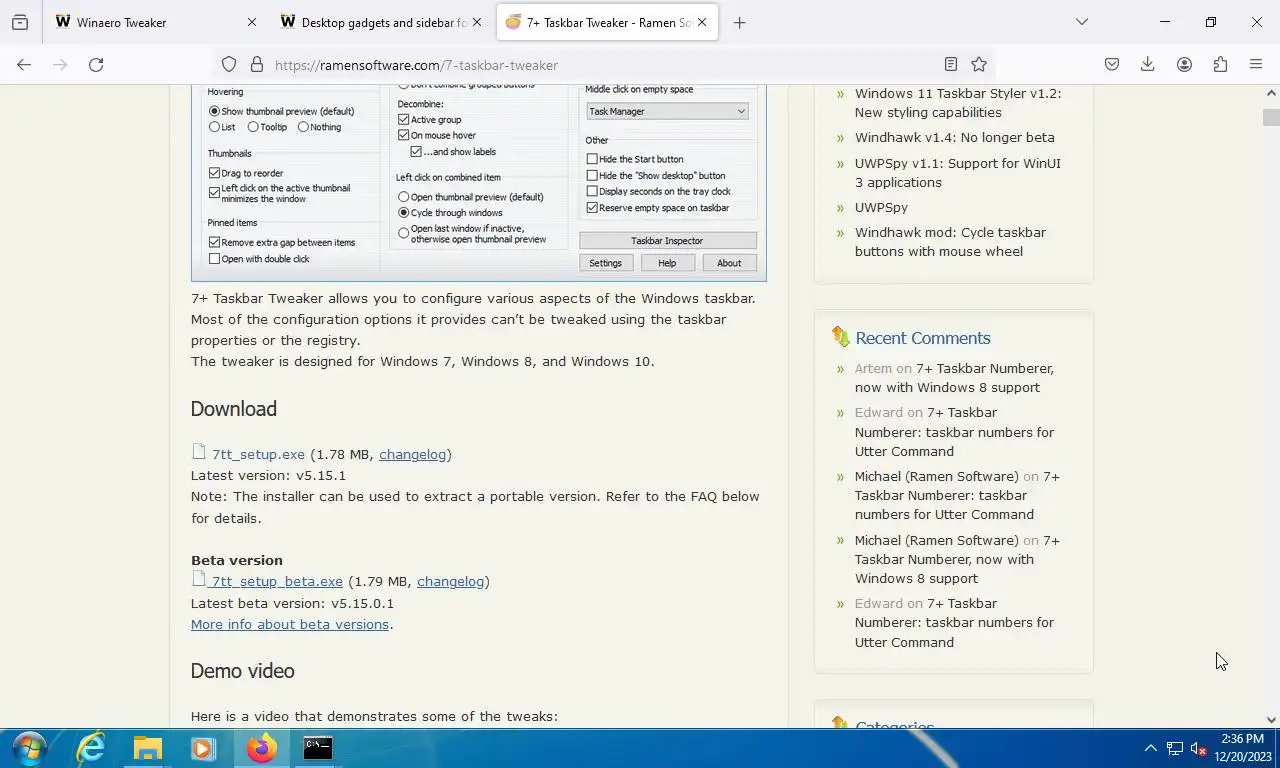Screen dimensions: 1280x768
Task: Toggle Reader View icon in address bar
Action: [951, 64]
